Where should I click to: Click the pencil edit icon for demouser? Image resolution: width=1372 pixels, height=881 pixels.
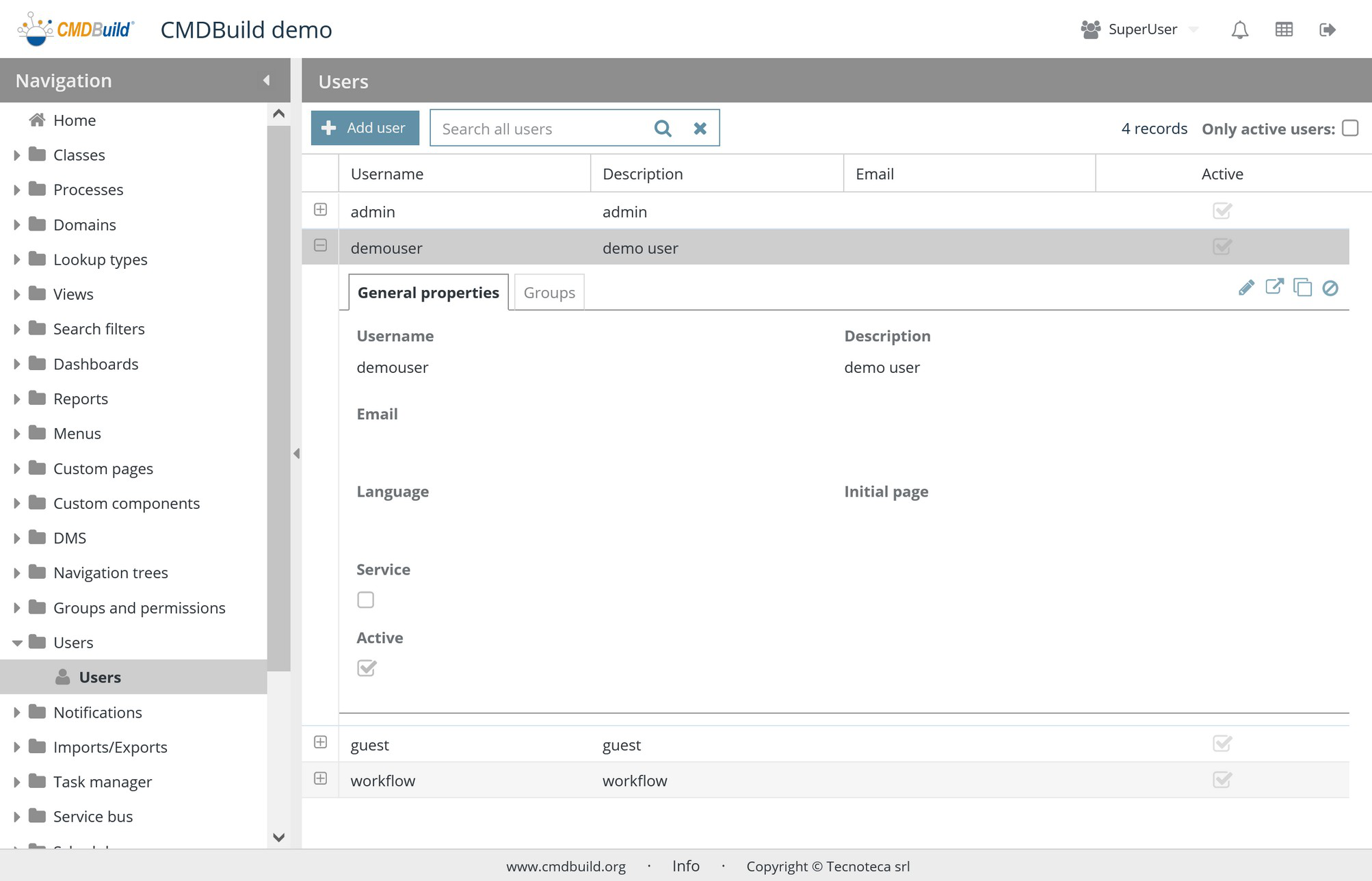[1246, 288]
